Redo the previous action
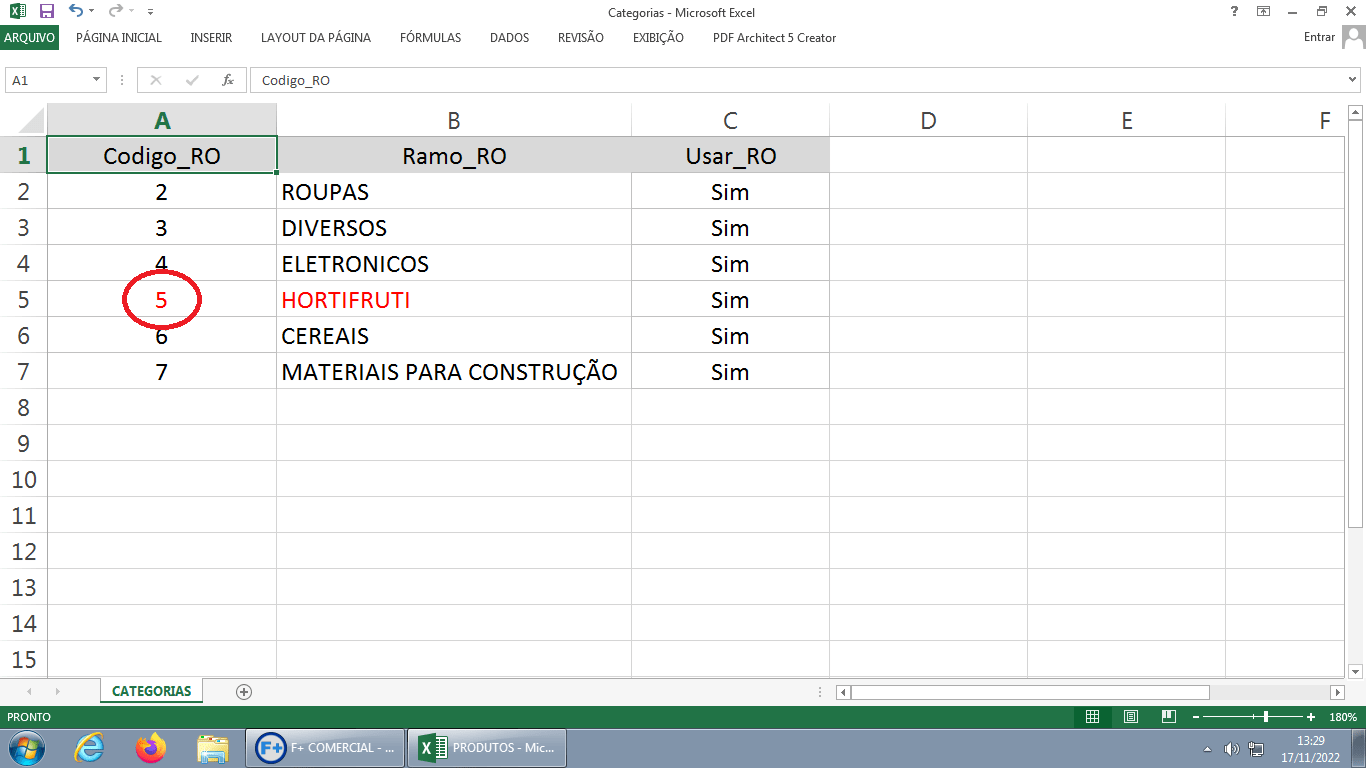 [x=115, y=12]
